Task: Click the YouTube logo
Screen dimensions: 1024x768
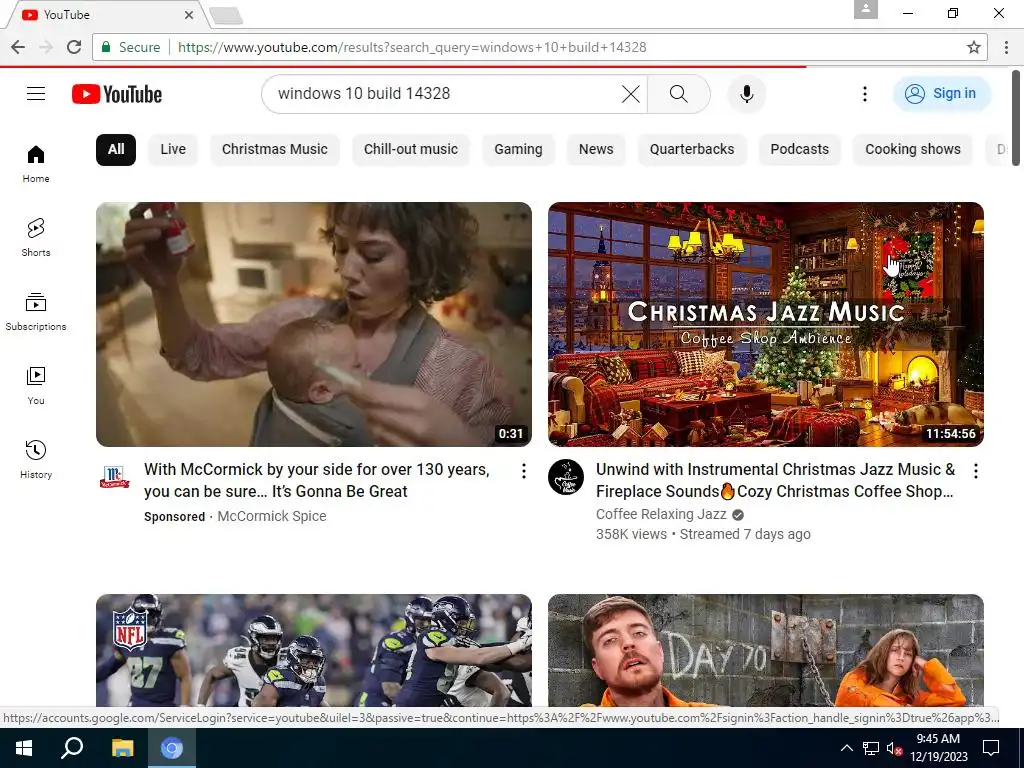Action: pos(117,94)
